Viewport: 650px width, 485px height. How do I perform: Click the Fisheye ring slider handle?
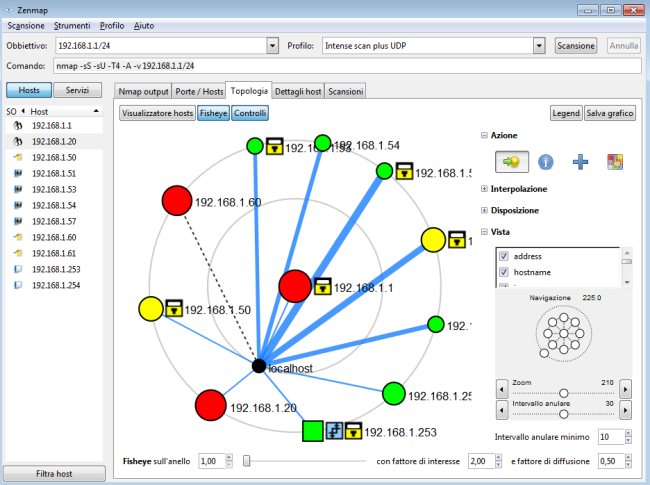pos(247,461)
